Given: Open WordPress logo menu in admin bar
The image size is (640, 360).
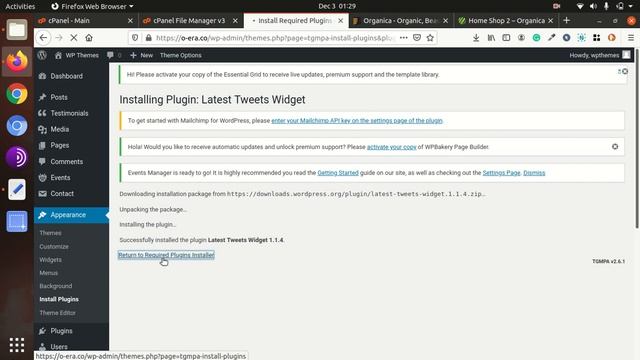Looking at the screenshot, I should [42, 55].
